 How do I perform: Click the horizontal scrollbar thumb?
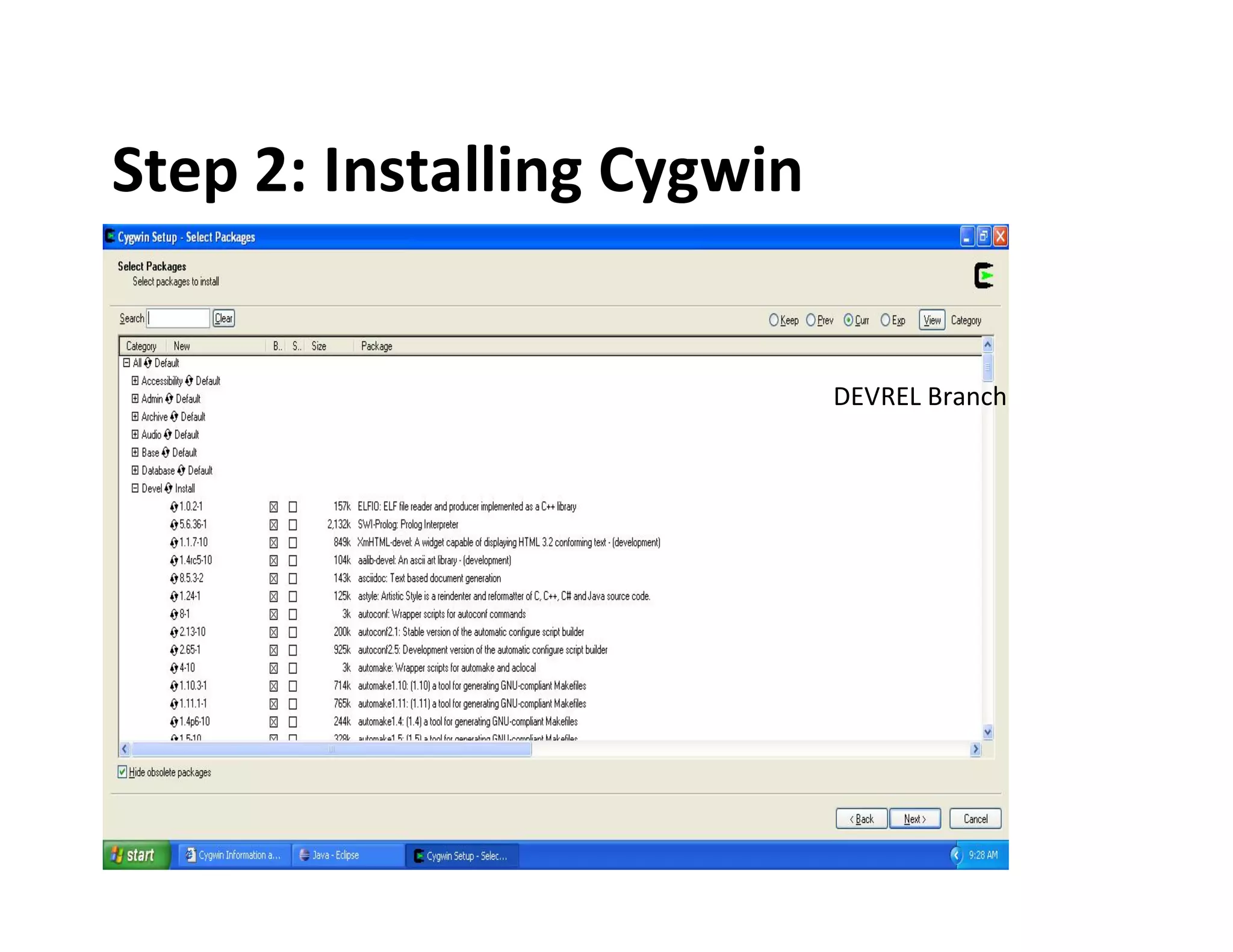click(332, 749)
